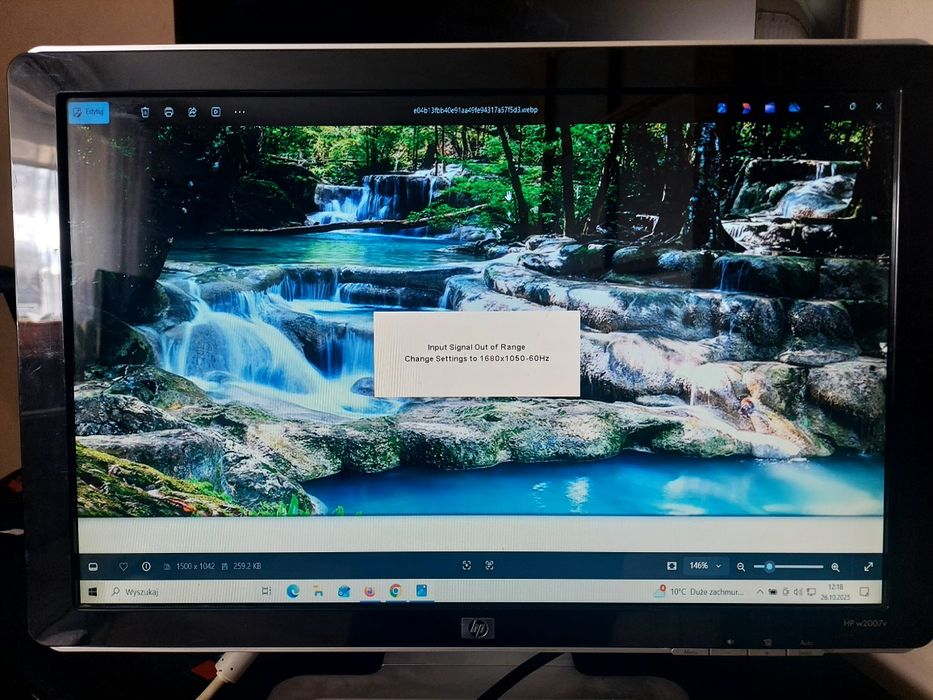Image resolution: width=933 pixels, height=700 pixels.
Task: Open the notification center icon
Action: pos(864,592)
